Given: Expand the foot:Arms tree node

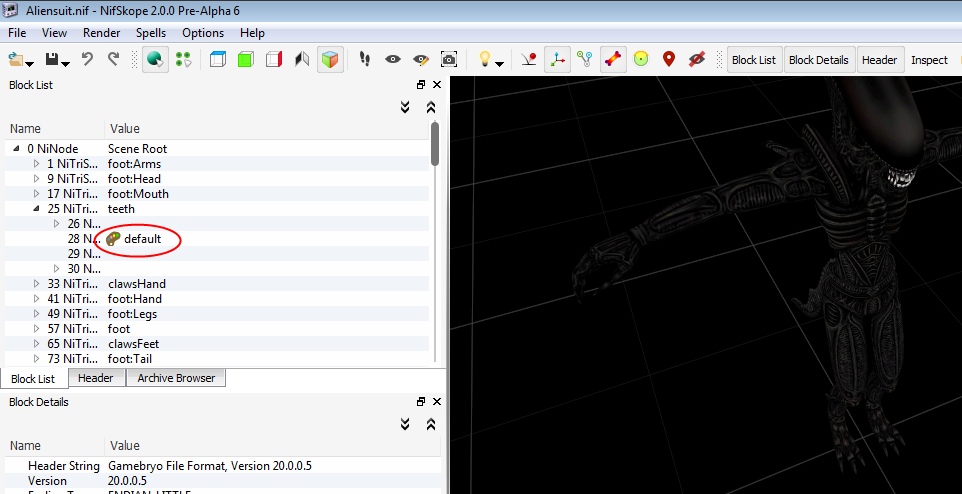Looking at the screenshot, I should pyautogui.click(x=36, y=164).
